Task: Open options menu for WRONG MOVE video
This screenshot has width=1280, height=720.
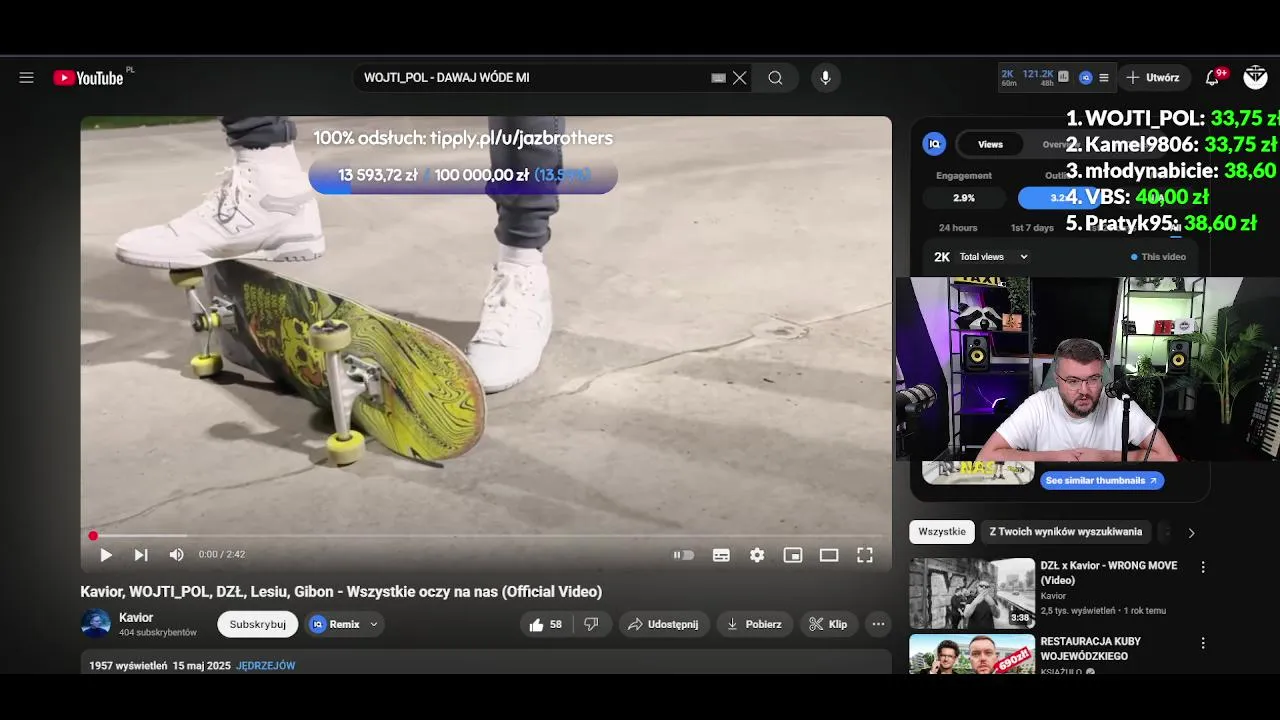Action: 1203,567
